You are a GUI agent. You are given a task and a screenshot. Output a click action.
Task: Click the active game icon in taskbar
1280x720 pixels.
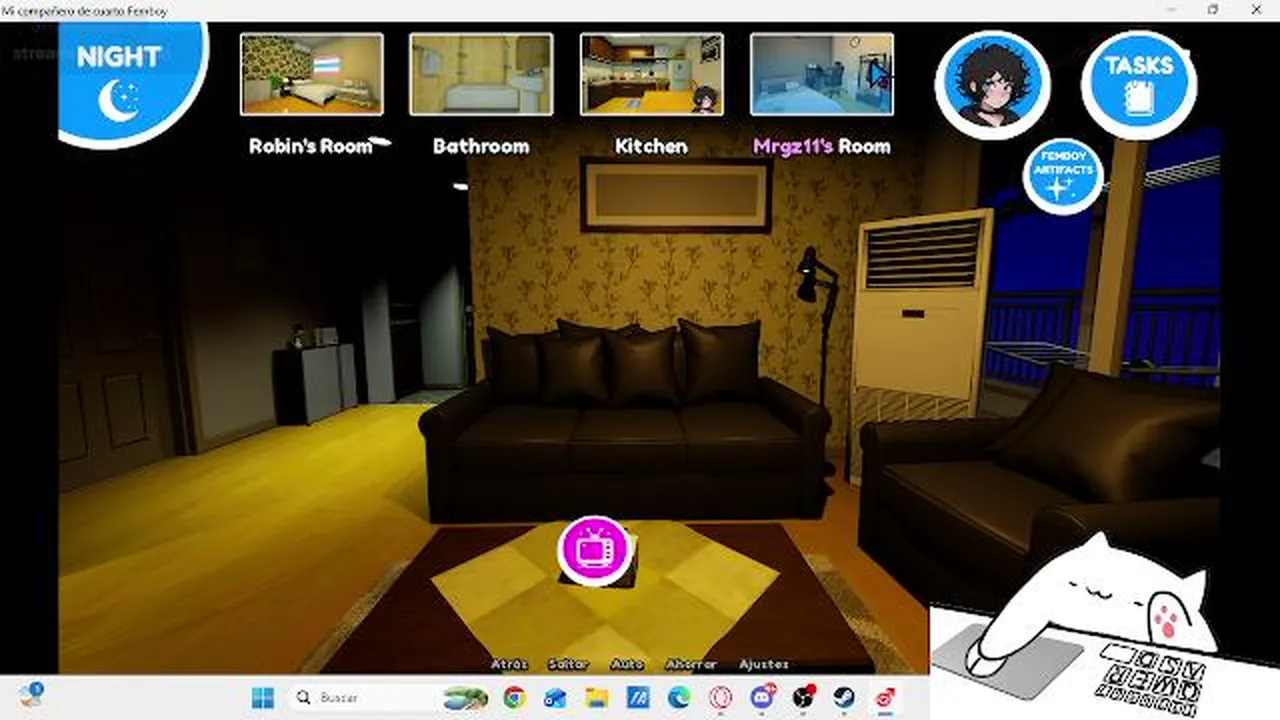tap(885, 697)
